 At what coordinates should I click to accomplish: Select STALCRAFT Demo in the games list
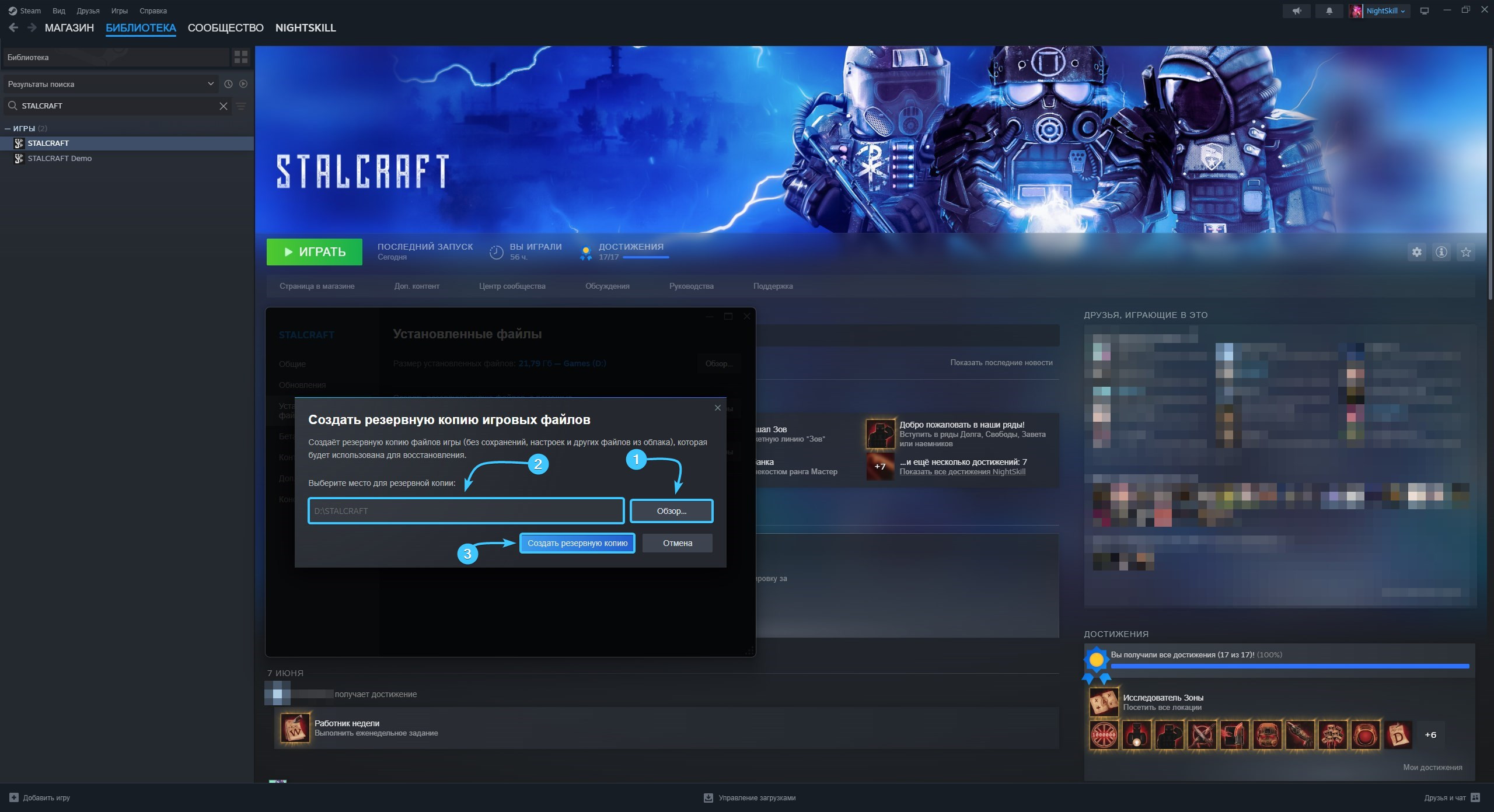click(60, 158)
